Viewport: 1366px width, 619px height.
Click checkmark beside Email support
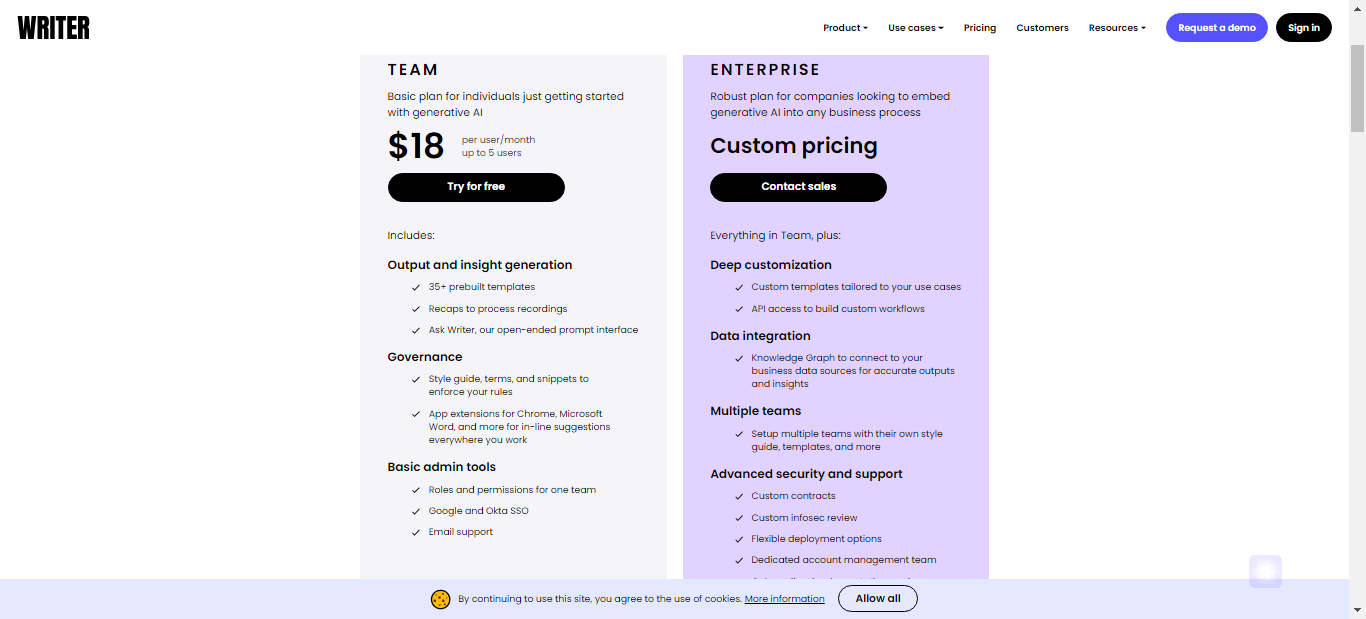point(416,532)
